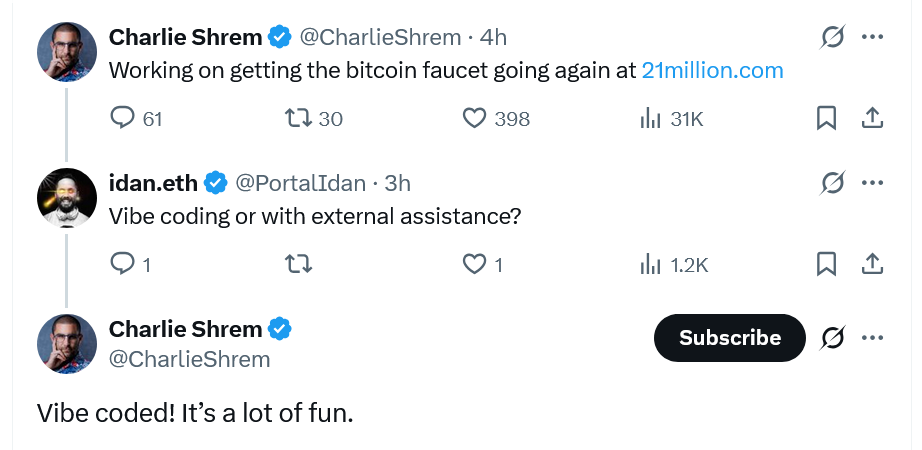Bookmark Charlie Shrem's first tweet
The height and width of the screenshot is (450, 922).
click(826, 118)
